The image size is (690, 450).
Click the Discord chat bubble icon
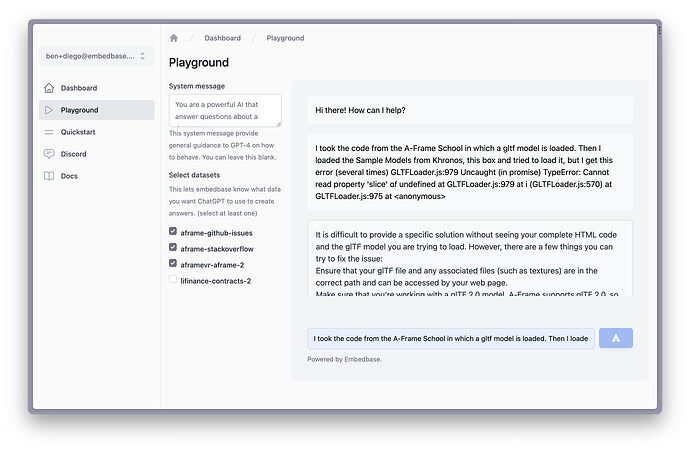[x=49, y=154]
